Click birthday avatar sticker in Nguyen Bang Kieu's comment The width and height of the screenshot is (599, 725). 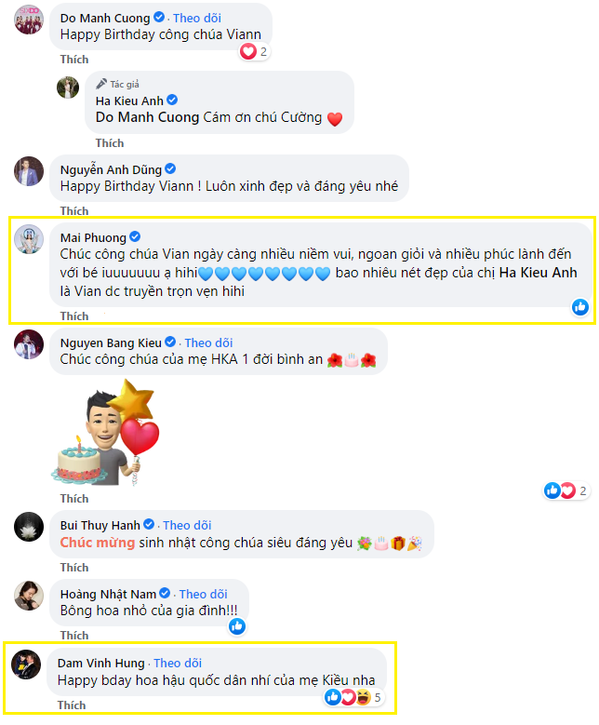(x=106, y=433)
